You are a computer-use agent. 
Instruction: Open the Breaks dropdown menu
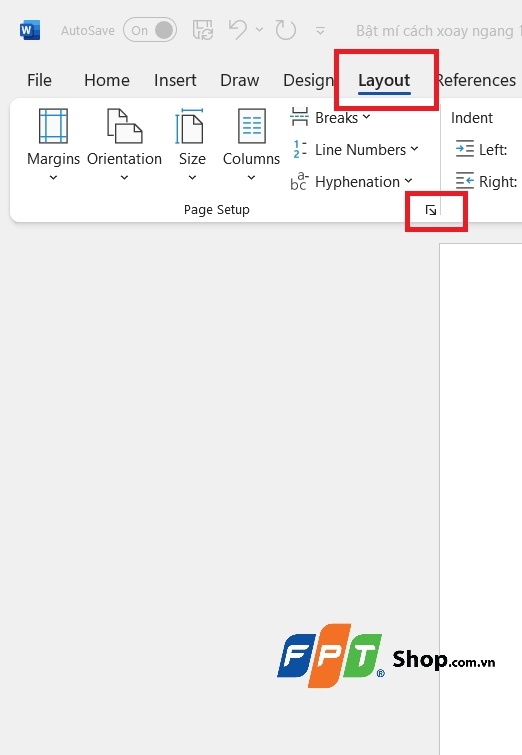point(366,117)
